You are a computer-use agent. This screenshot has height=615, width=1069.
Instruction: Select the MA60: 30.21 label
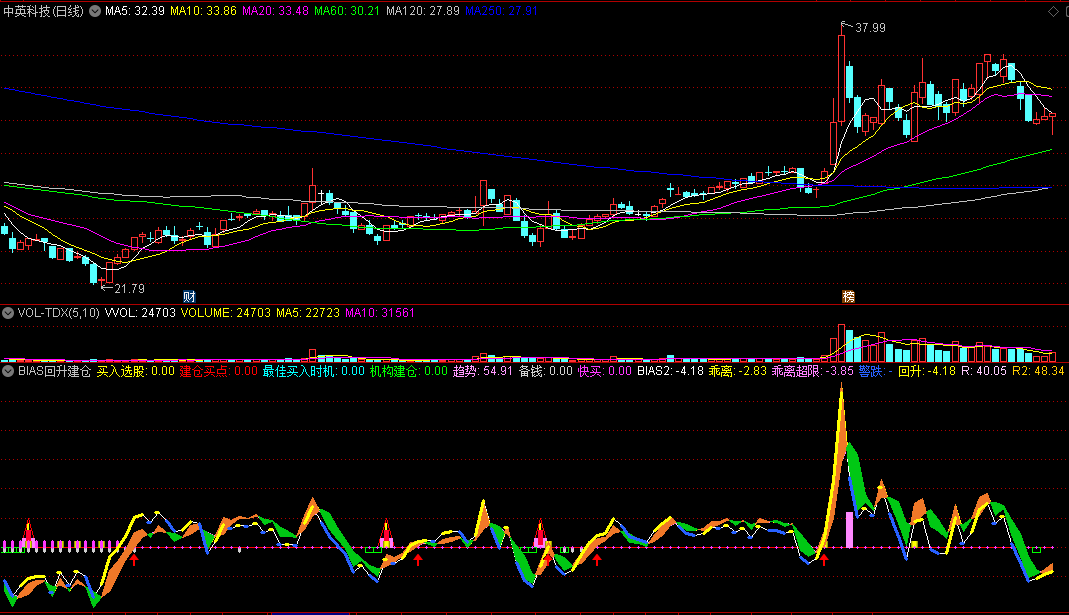pos(347,11)
